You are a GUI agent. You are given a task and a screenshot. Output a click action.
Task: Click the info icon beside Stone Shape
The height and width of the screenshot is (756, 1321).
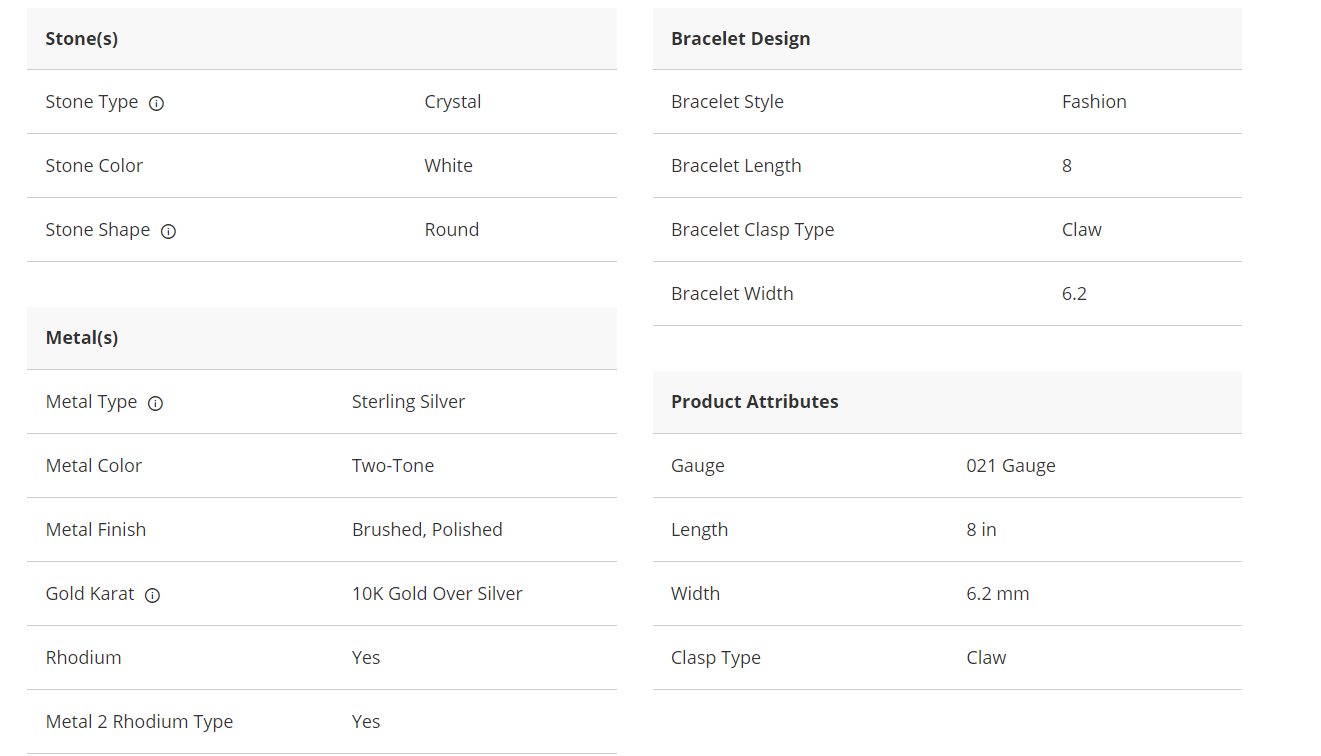[x=168, y=231]
